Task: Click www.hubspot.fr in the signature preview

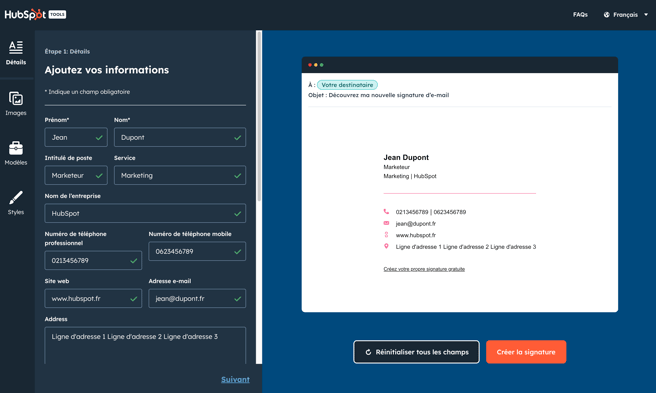Action: tap(415, 235)
